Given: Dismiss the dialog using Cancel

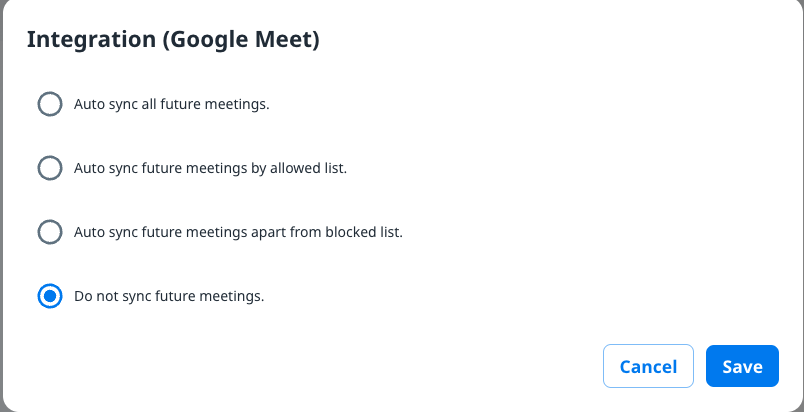Looking at the screenshot, I should (648, 366).
